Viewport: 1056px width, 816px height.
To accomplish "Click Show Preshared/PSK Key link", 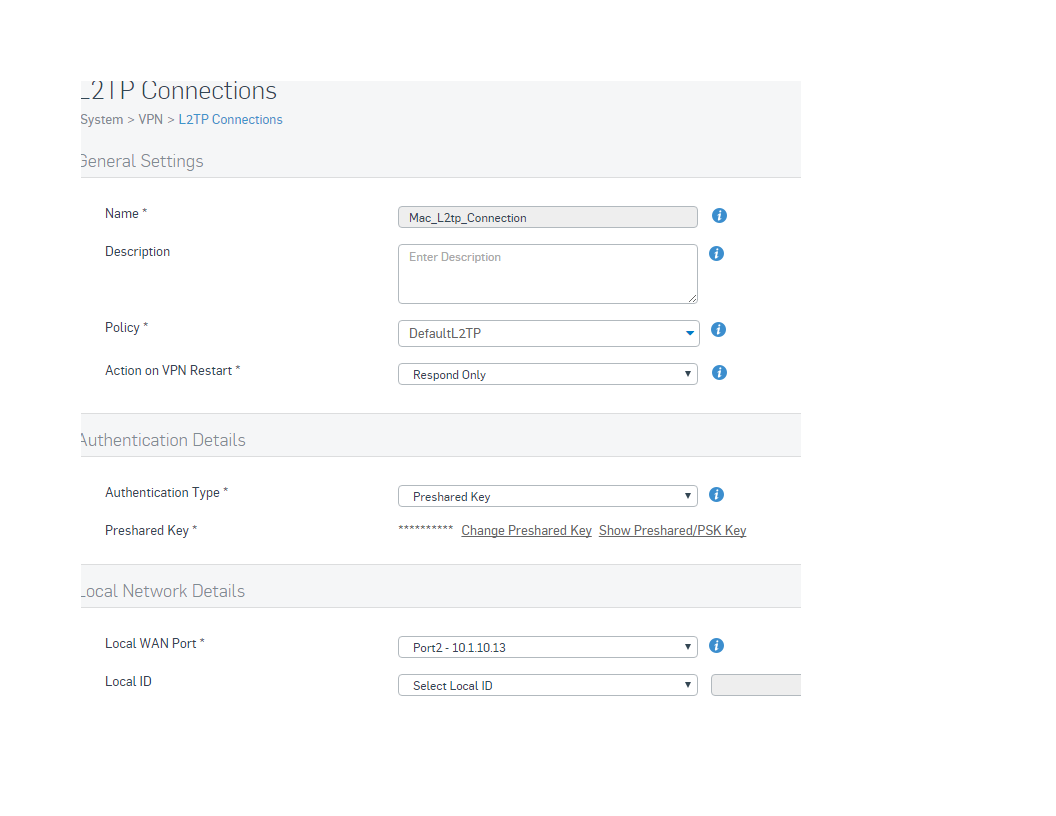I will coord(672,531).
